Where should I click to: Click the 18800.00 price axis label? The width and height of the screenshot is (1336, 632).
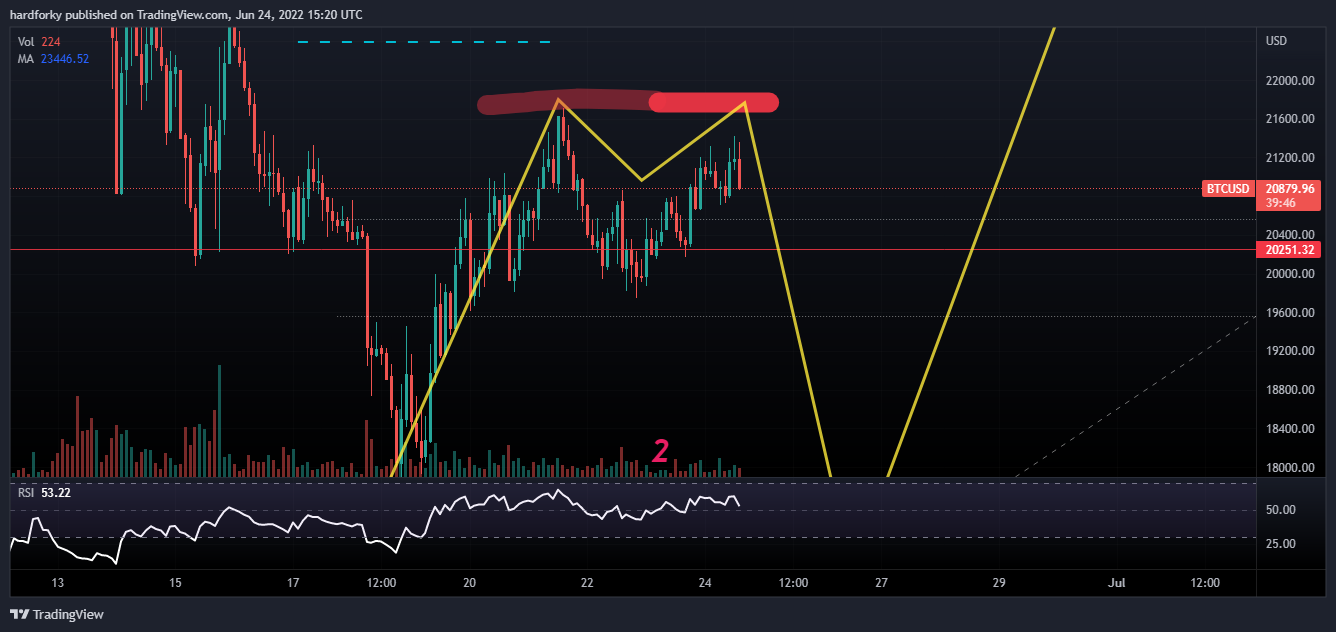(1291, 390)
